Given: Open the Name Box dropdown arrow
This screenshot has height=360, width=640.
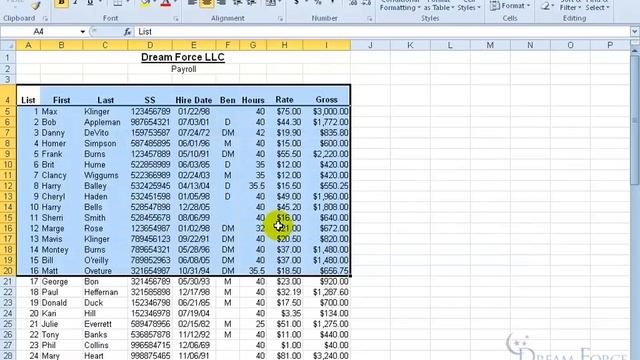Looking at the screenshot, I should click(82, 32).
